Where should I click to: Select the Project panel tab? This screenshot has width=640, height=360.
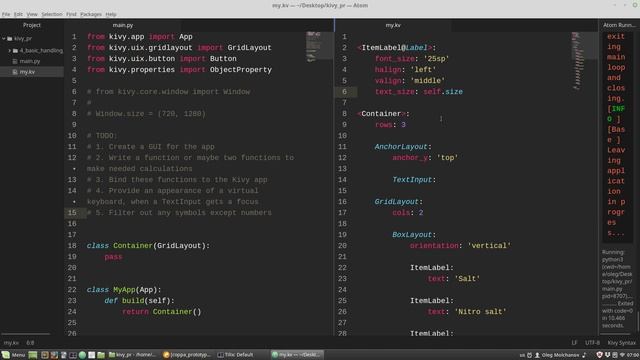click(32, 25)
